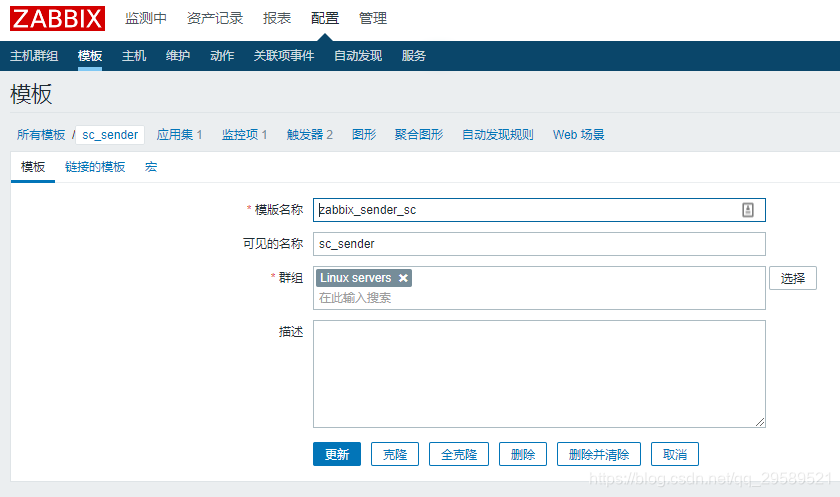Click the 可见的名称 field label
Image resolution: width=840 pixels, height=497 pixels.
[273, 244]
